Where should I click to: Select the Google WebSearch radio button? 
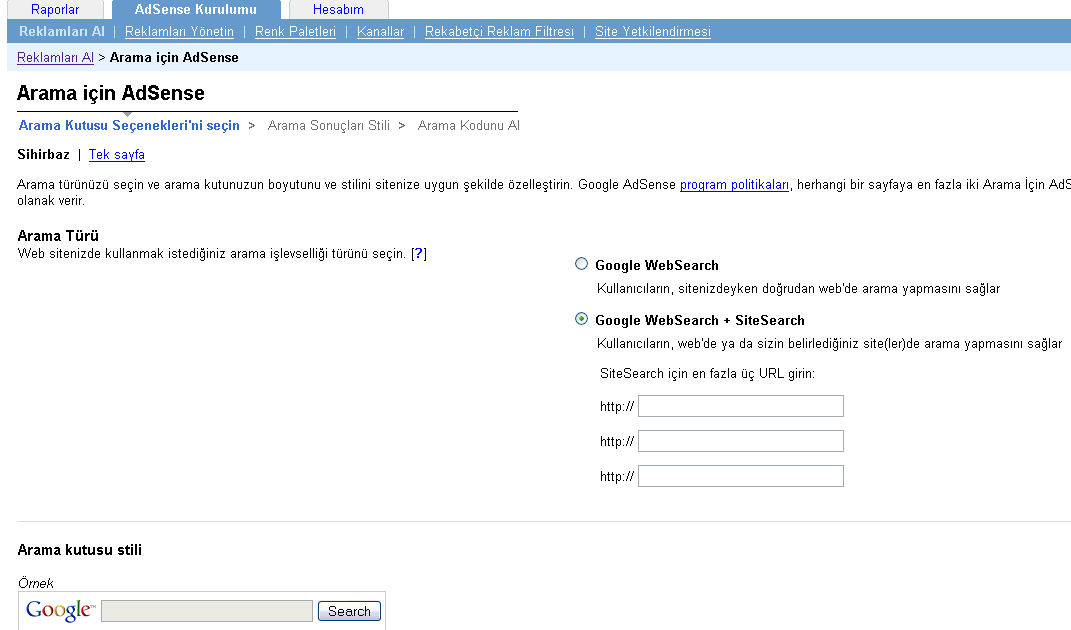pyautogui.click(x=581, y=264)
